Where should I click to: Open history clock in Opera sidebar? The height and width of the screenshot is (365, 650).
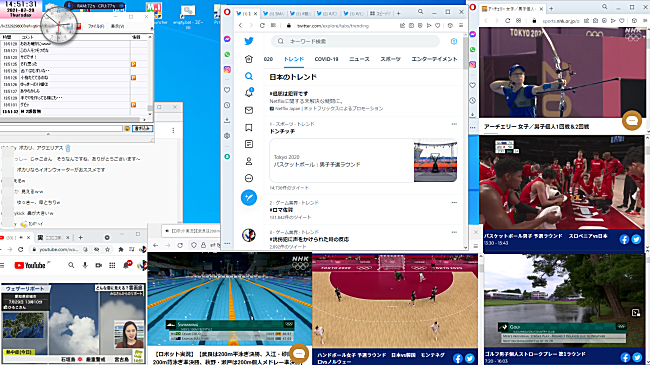pos(227,105)
